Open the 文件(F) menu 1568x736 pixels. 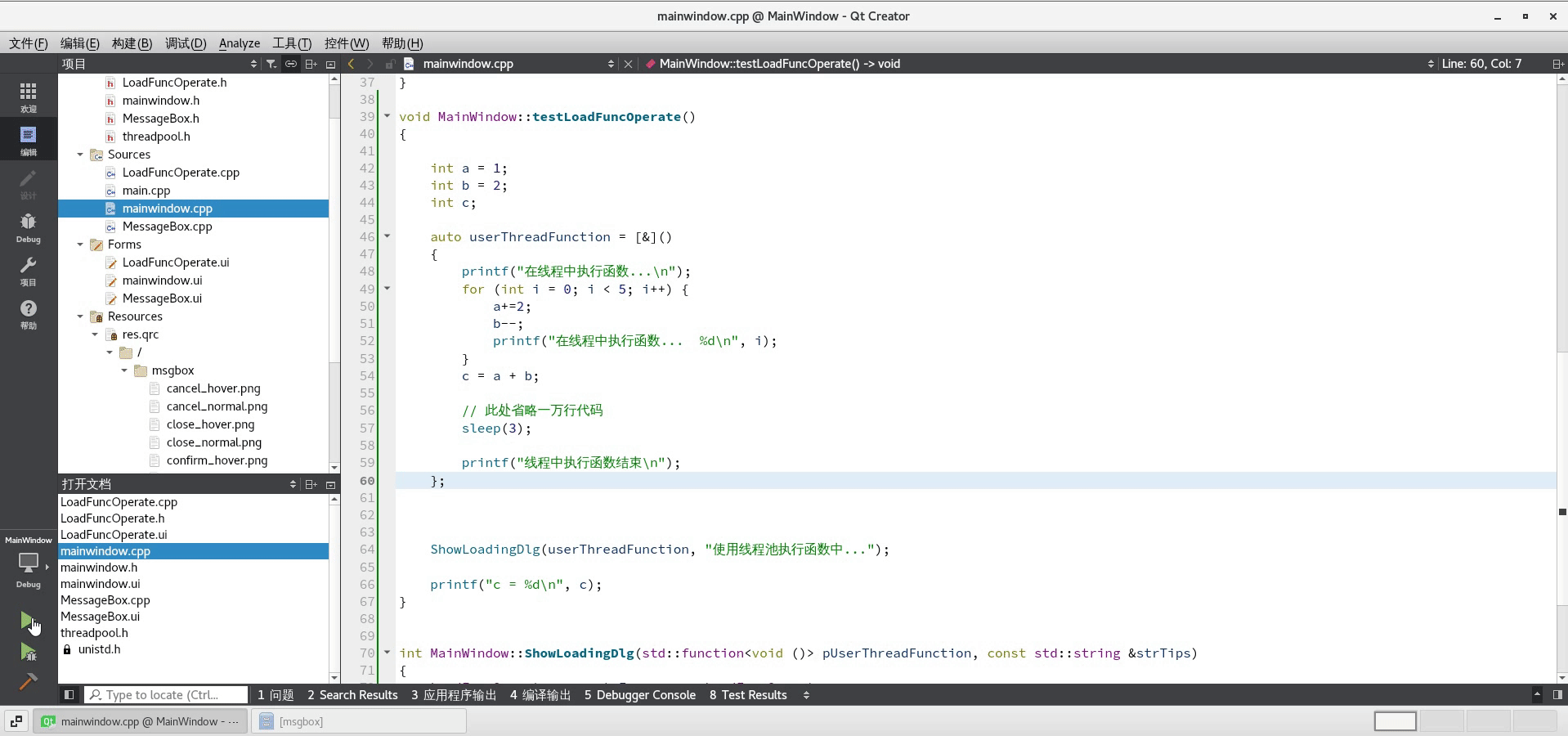[x=29, y=43]
